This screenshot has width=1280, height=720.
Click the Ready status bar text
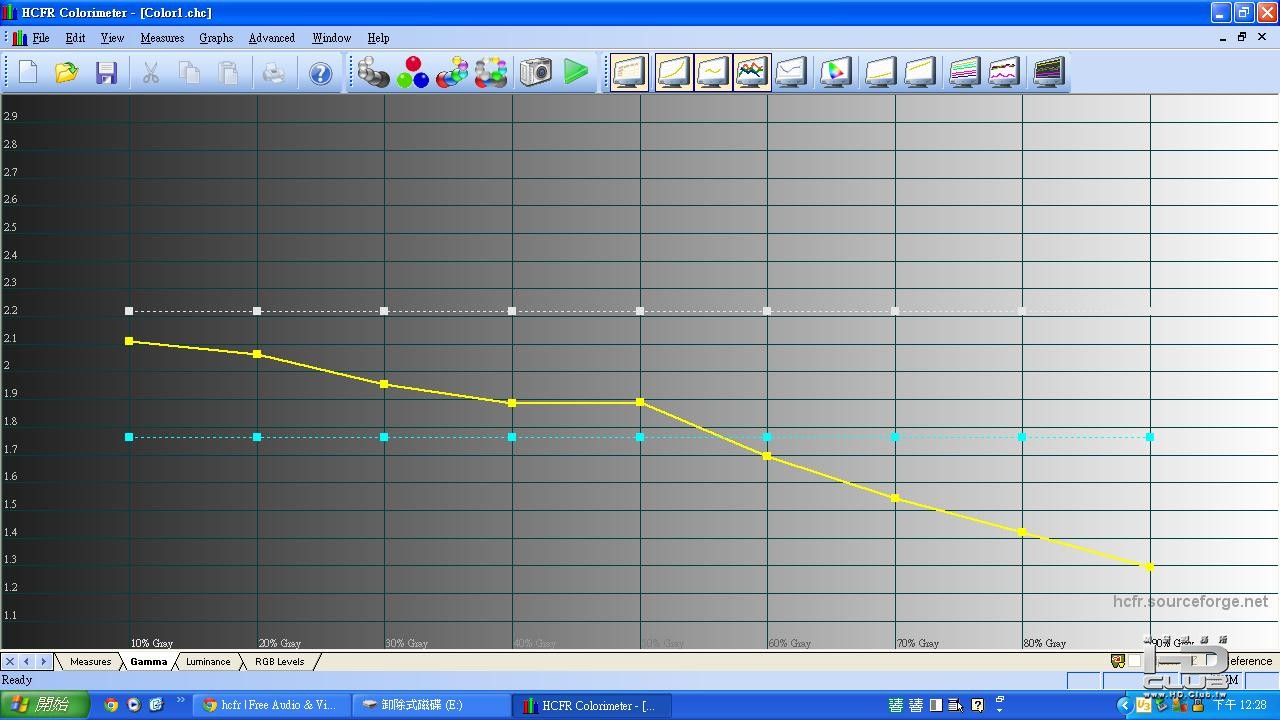pos(17,680)
